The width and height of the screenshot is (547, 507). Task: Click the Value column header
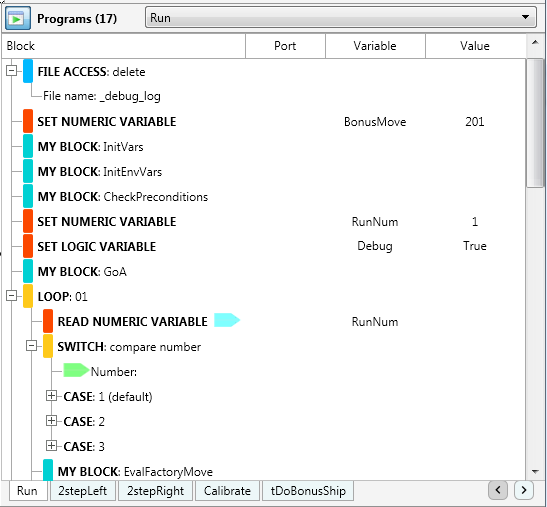475,46
